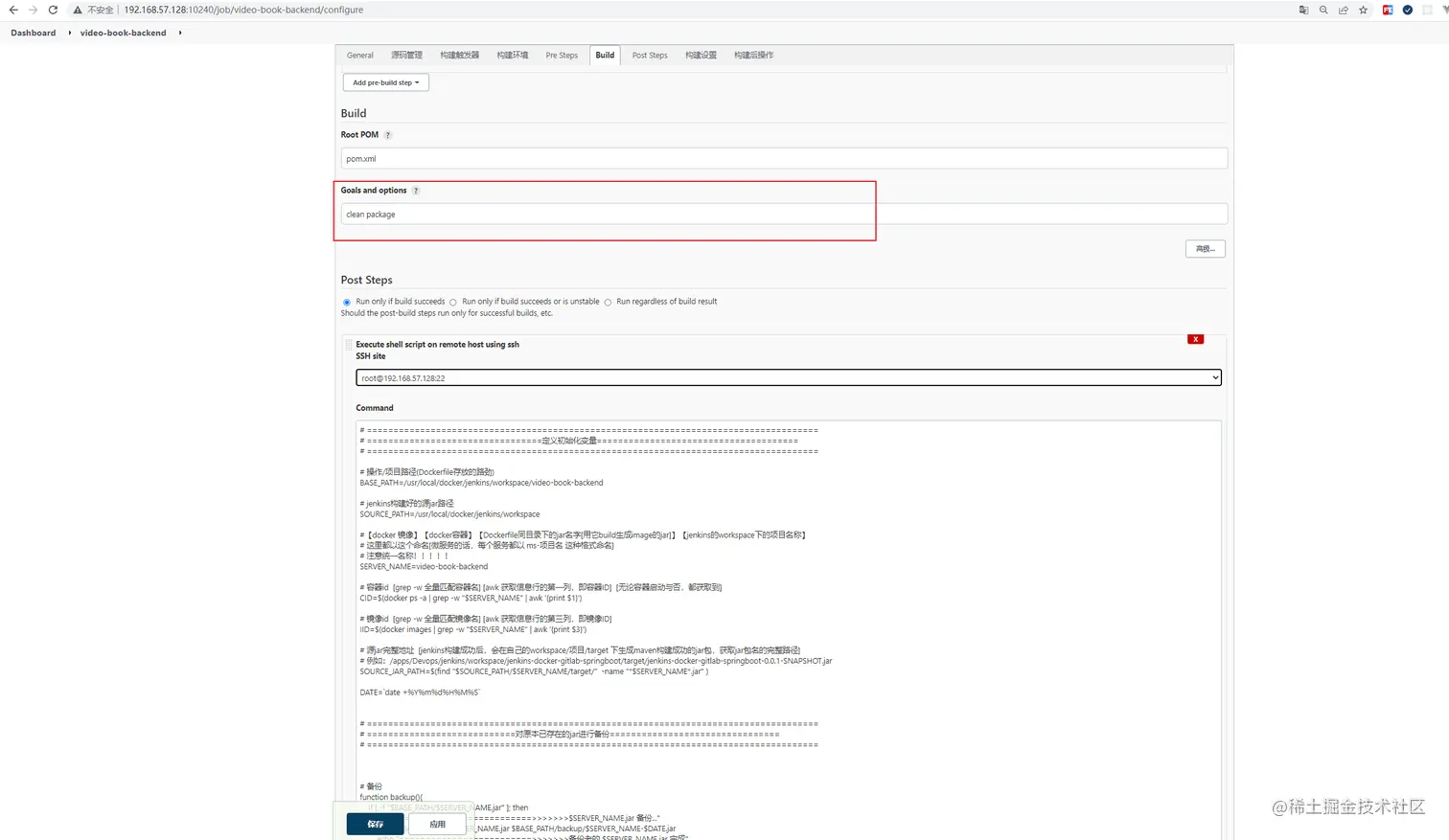Switch to the 构建触发器 tab

tap(460, 56)
